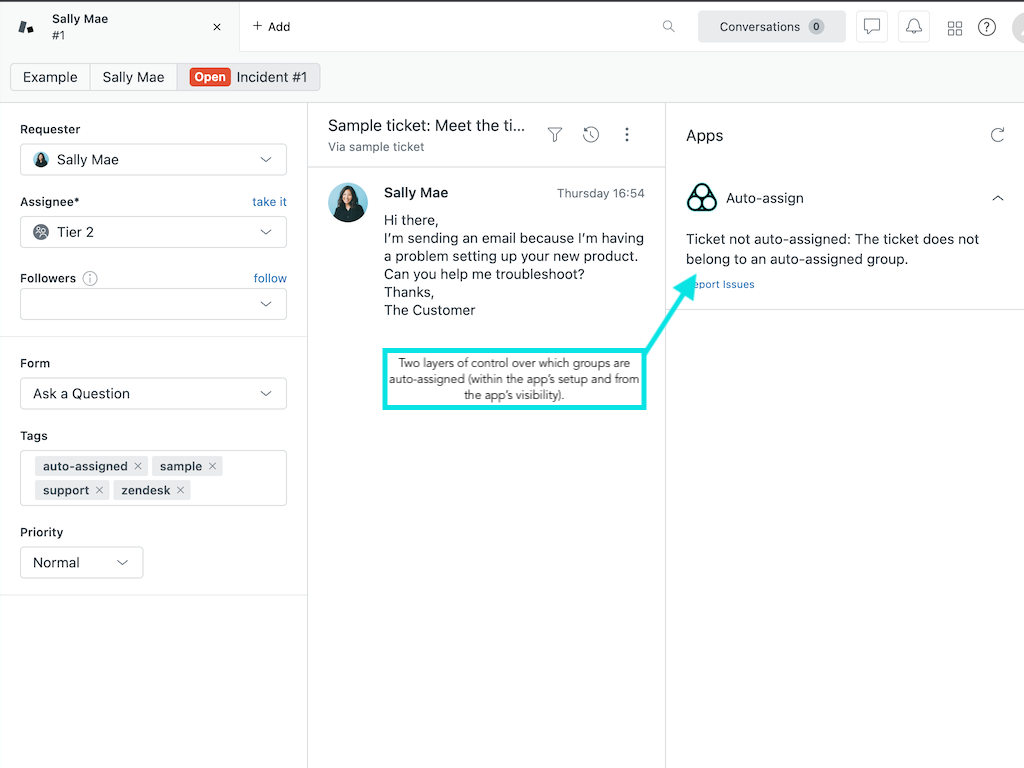The width and height of the screenshot is (1024, 768).
Task: Collapse the Auto-assign app section
Action: pos(997,198)
